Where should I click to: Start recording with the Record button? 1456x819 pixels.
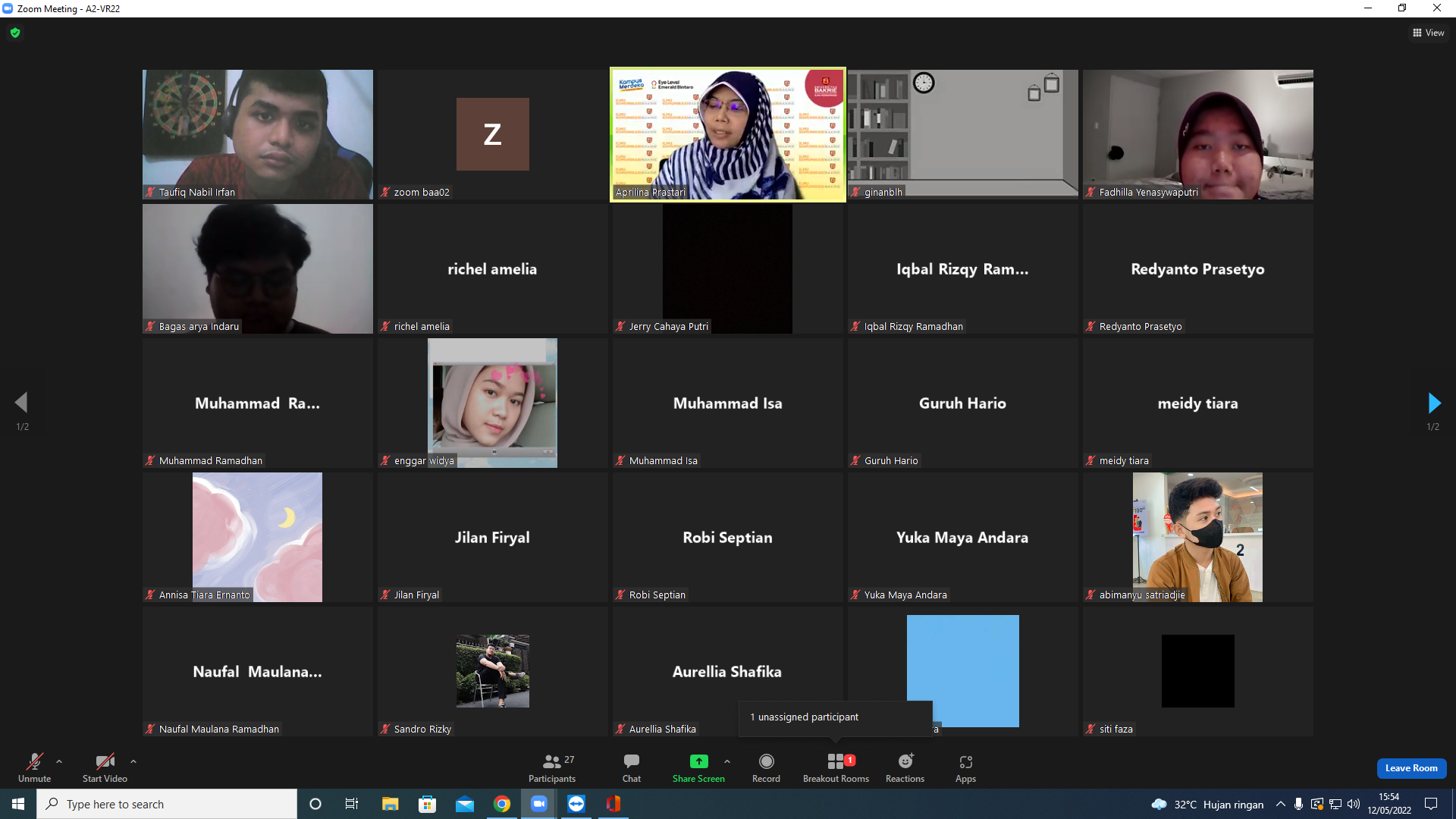click(x=766, y=767)
